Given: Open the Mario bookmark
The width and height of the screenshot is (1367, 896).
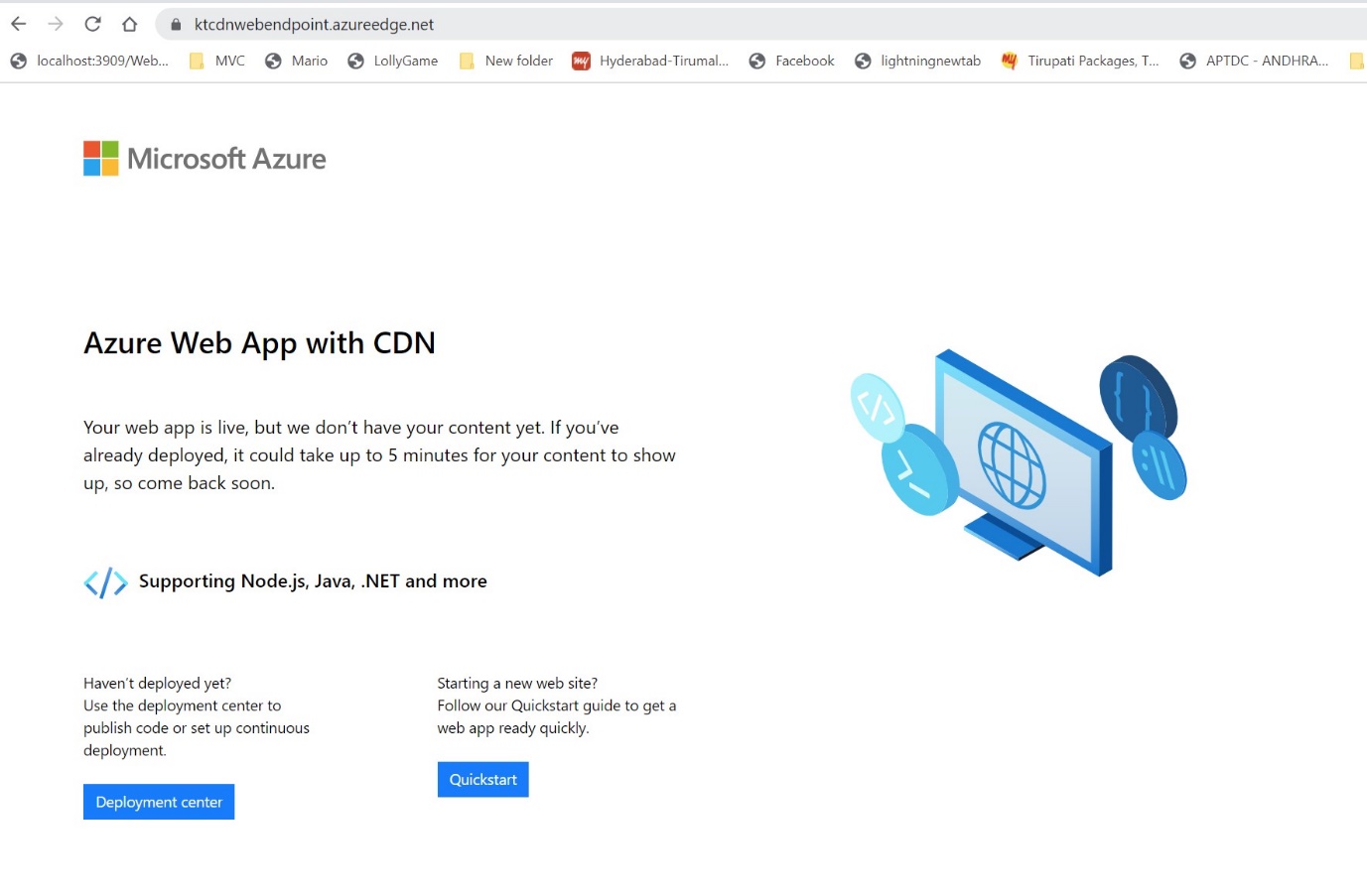Looking at the screenshot, I should click(297, 61).
